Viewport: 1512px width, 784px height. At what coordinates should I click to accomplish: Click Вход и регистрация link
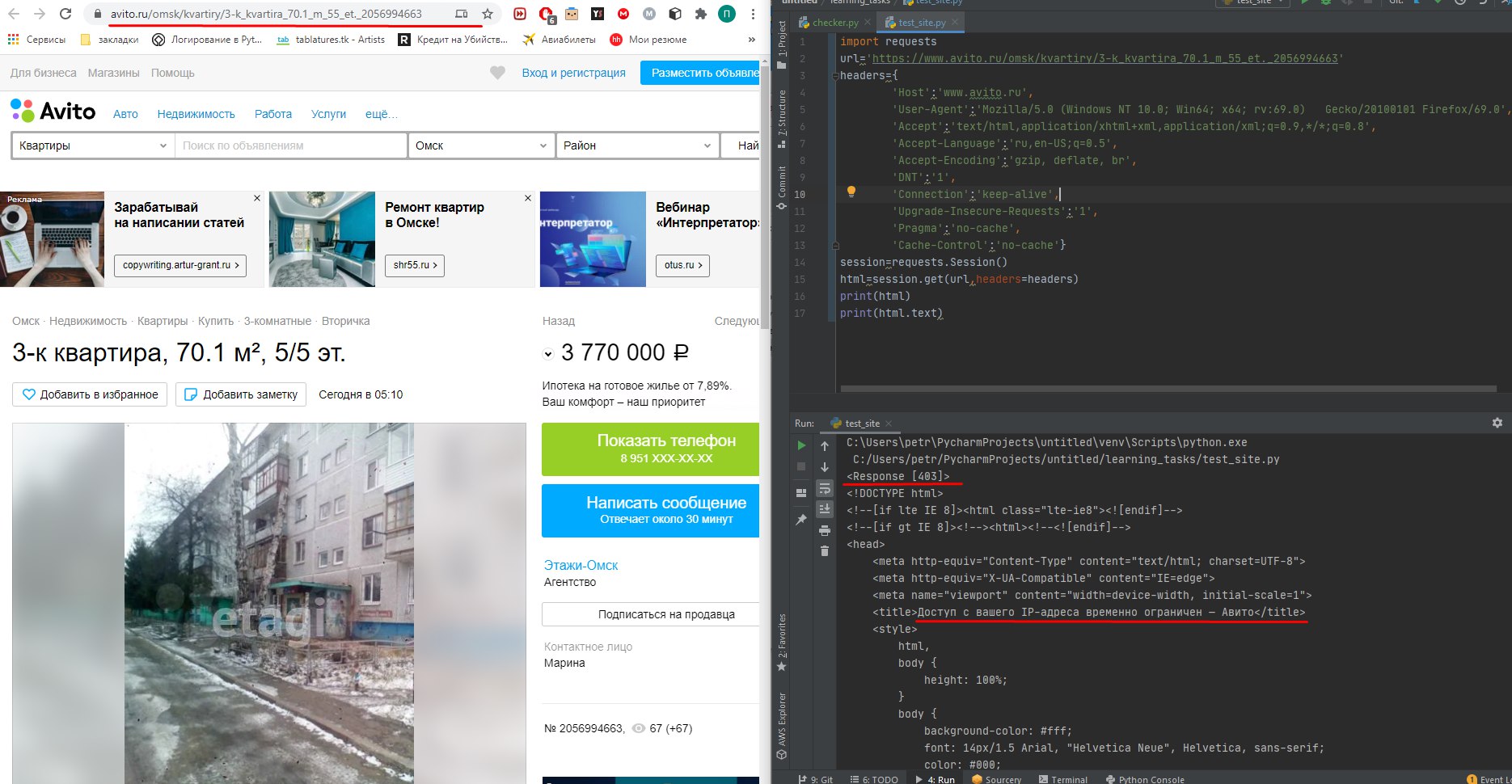coord(573,73)
